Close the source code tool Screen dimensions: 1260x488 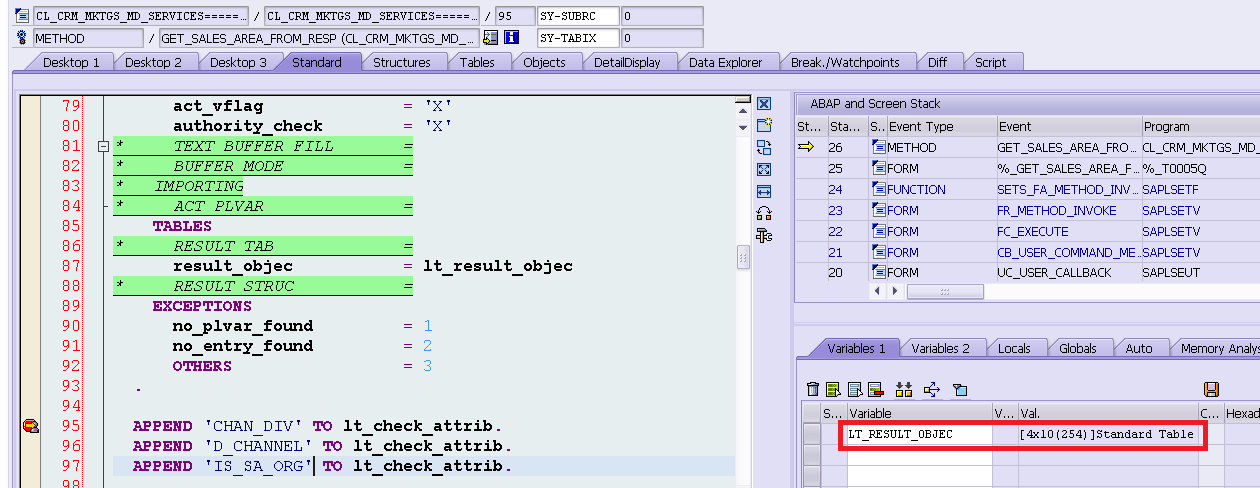point(764,104)
